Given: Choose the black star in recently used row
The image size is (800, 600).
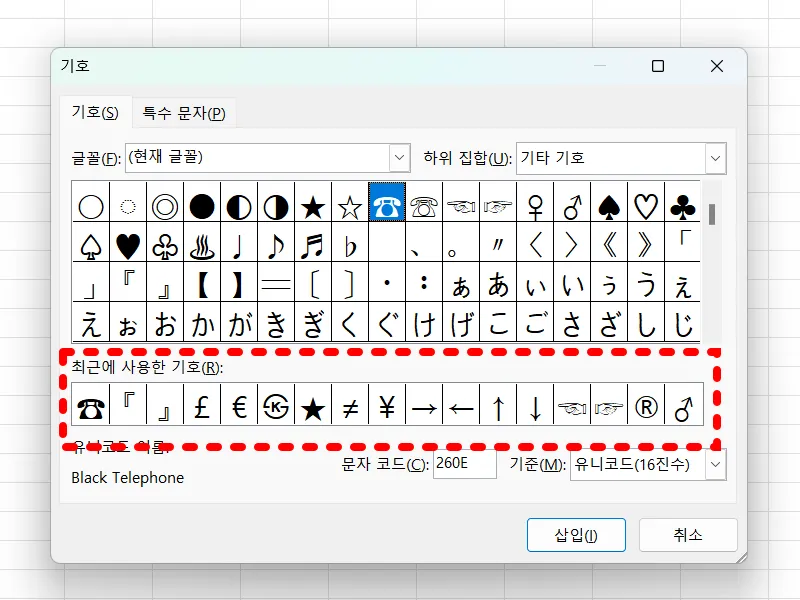Looking at the screenshot, I should pos(313,404).
